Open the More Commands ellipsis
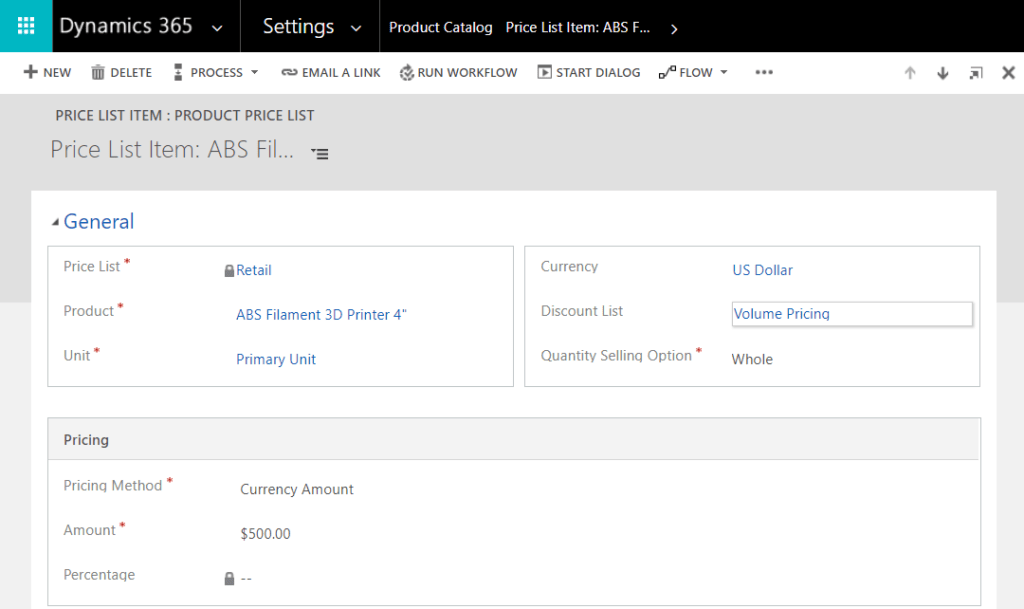1024x609 pixels. [764, 72]
